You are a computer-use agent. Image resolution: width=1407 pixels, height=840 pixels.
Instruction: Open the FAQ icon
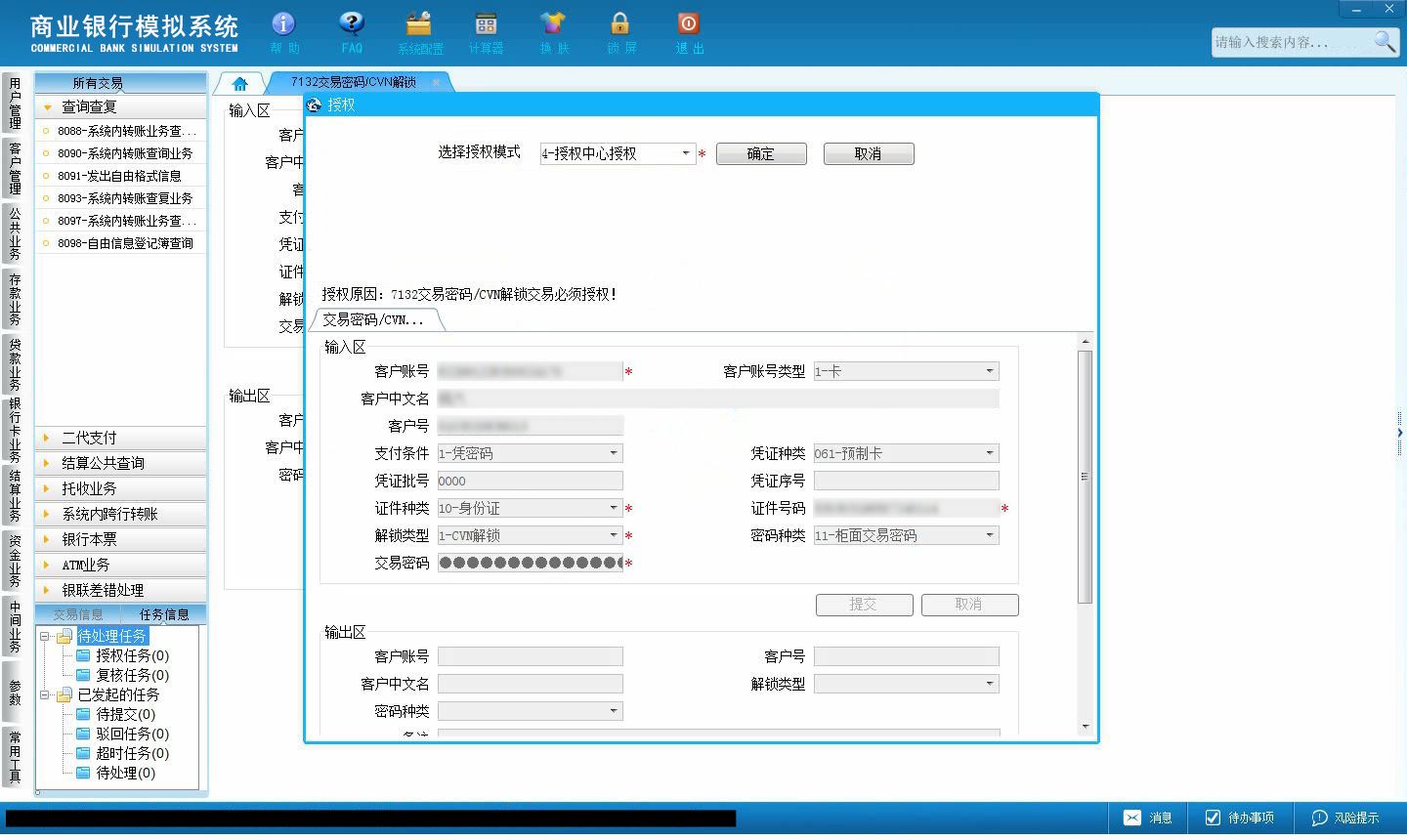(352, 32)
